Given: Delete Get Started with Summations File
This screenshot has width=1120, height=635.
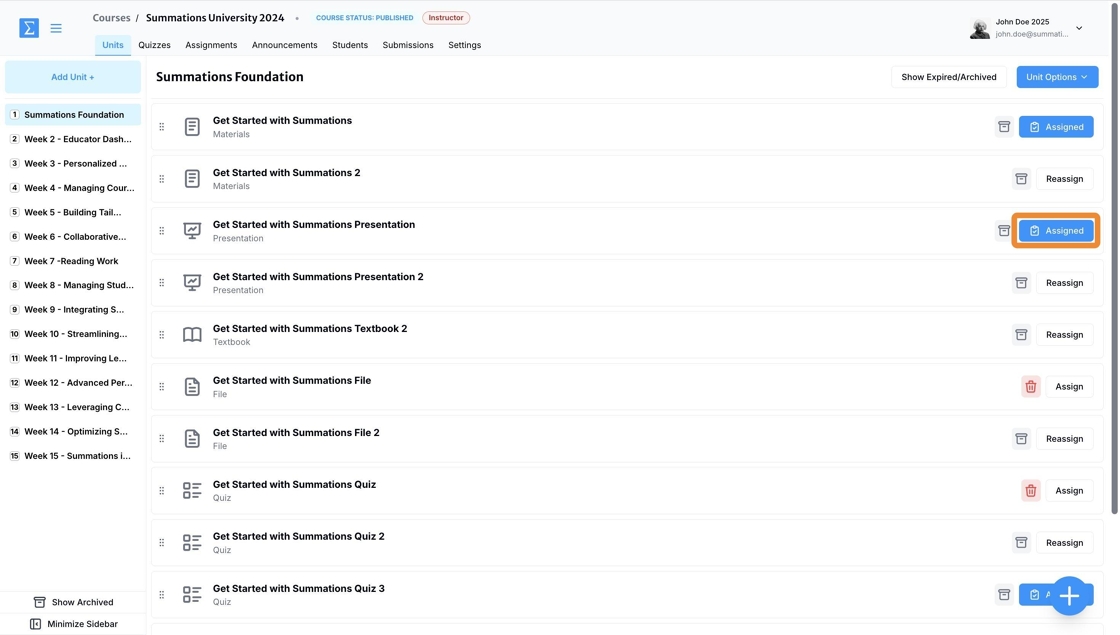Looking at the screenshot, I should [1031, 386].
